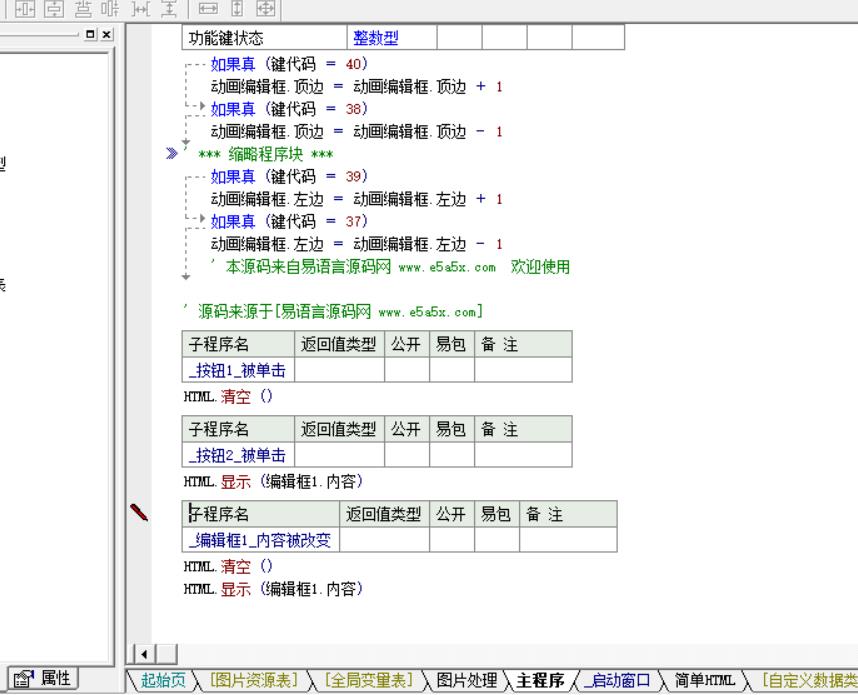
Task: Click the last HTML.显示 (编辑框1.内容) line
Action: pos(273,589)
